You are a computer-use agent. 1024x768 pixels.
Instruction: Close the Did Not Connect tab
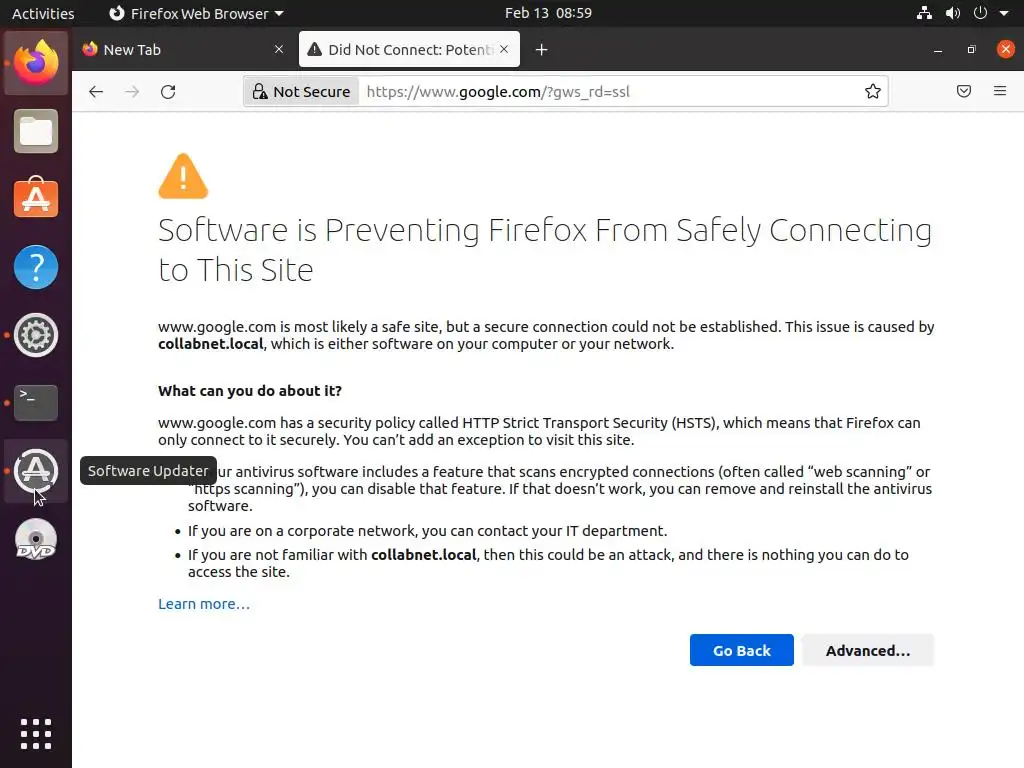504,49
